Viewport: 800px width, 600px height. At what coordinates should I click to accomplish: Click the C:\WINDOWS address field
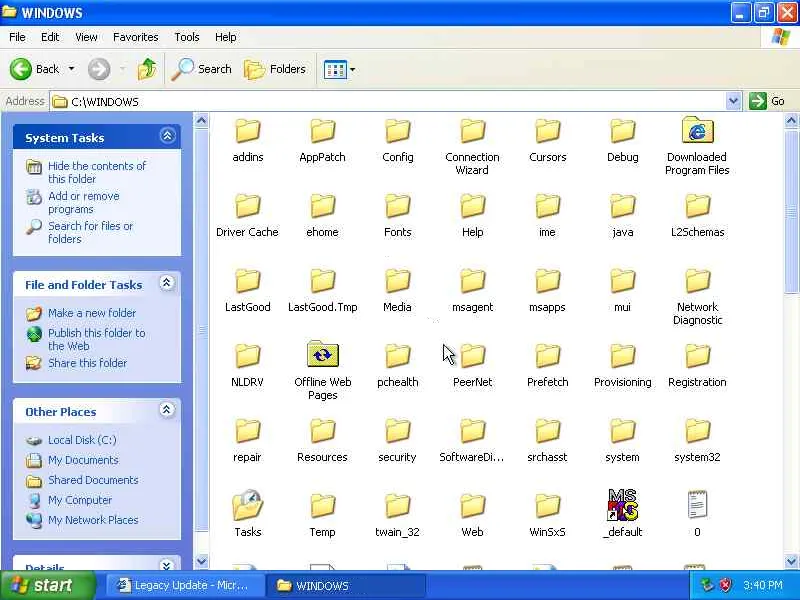point(388,102)
